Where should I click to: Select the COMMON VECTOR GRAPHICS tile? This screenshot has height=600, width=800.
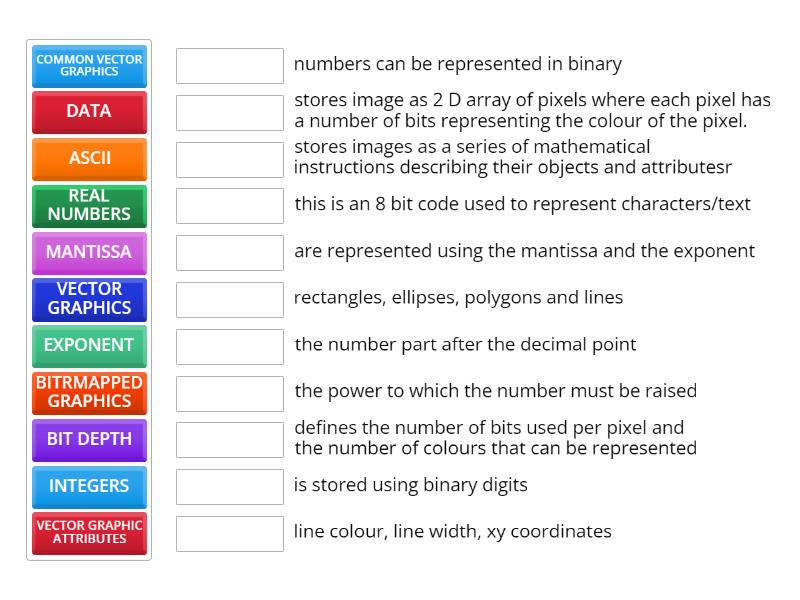point(89,65)
